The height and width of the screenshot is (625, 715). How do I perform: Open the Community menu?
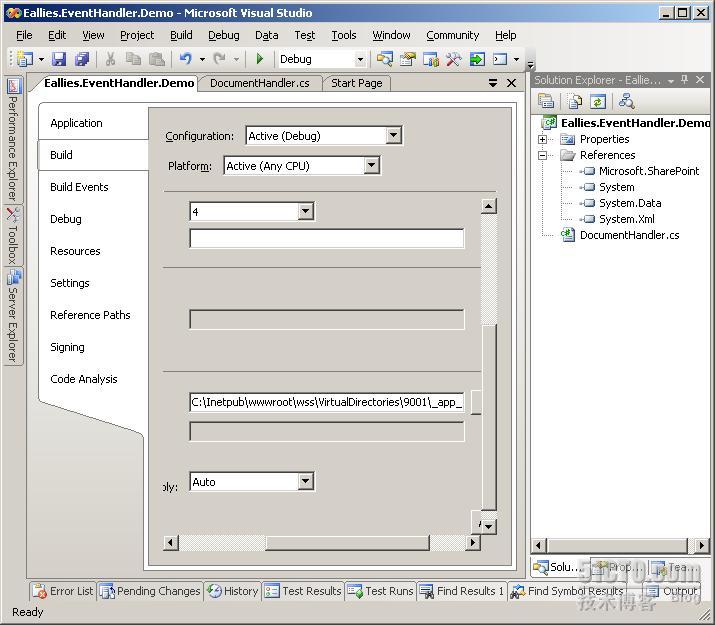pos(452,35)
